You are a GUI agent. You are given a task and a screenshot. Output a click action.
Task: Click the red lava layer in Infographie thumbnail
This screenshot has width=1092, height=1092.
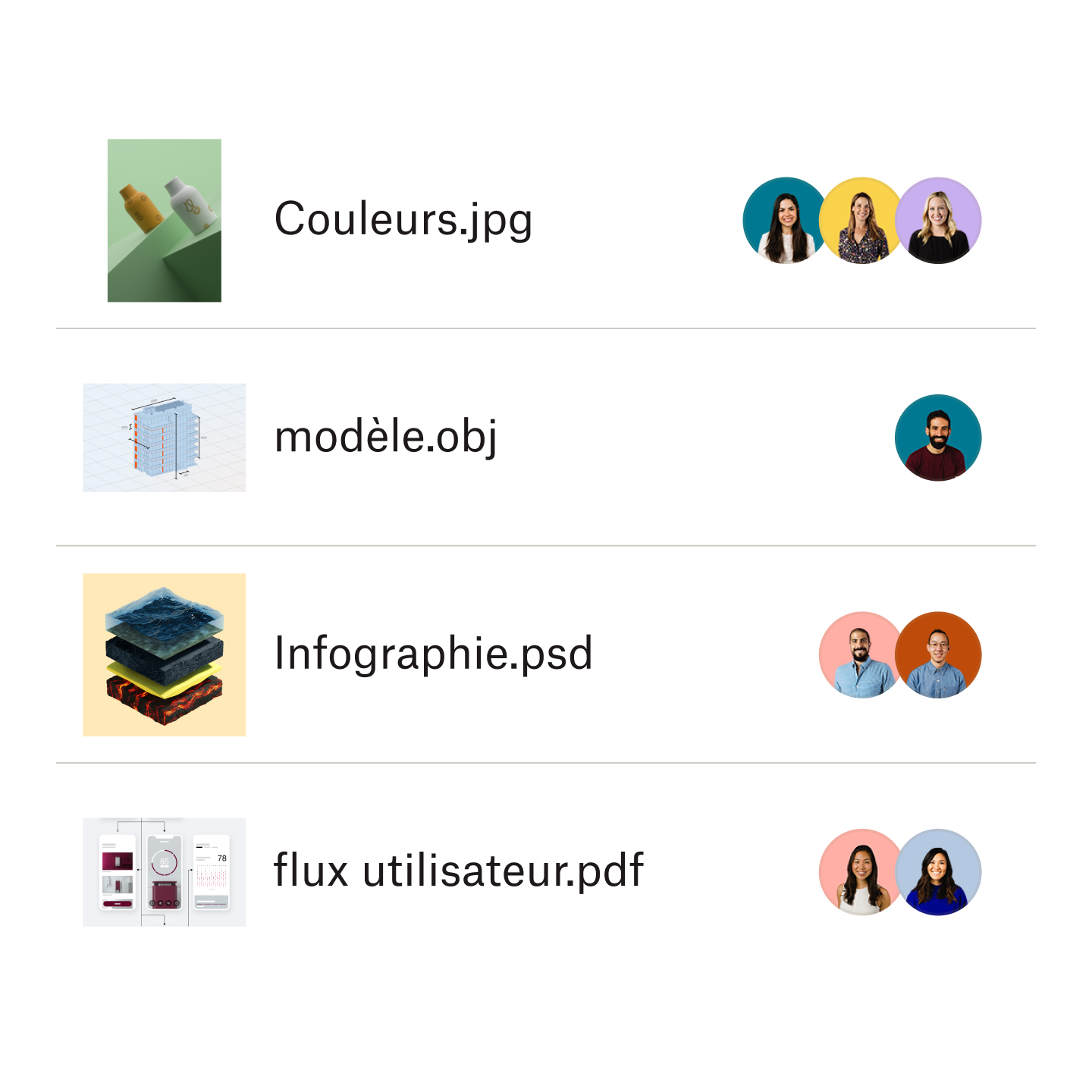point(164,698)
